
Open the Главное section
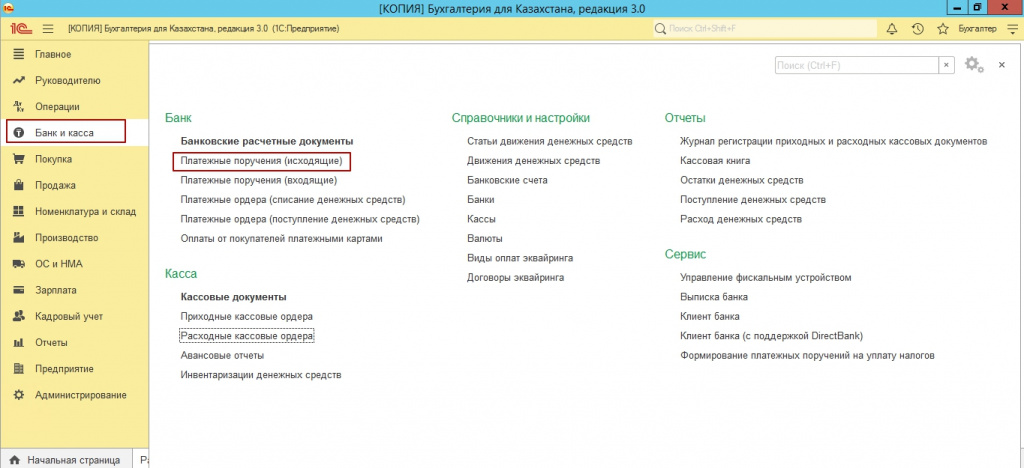pyautogui.click(x=53, y=54)
